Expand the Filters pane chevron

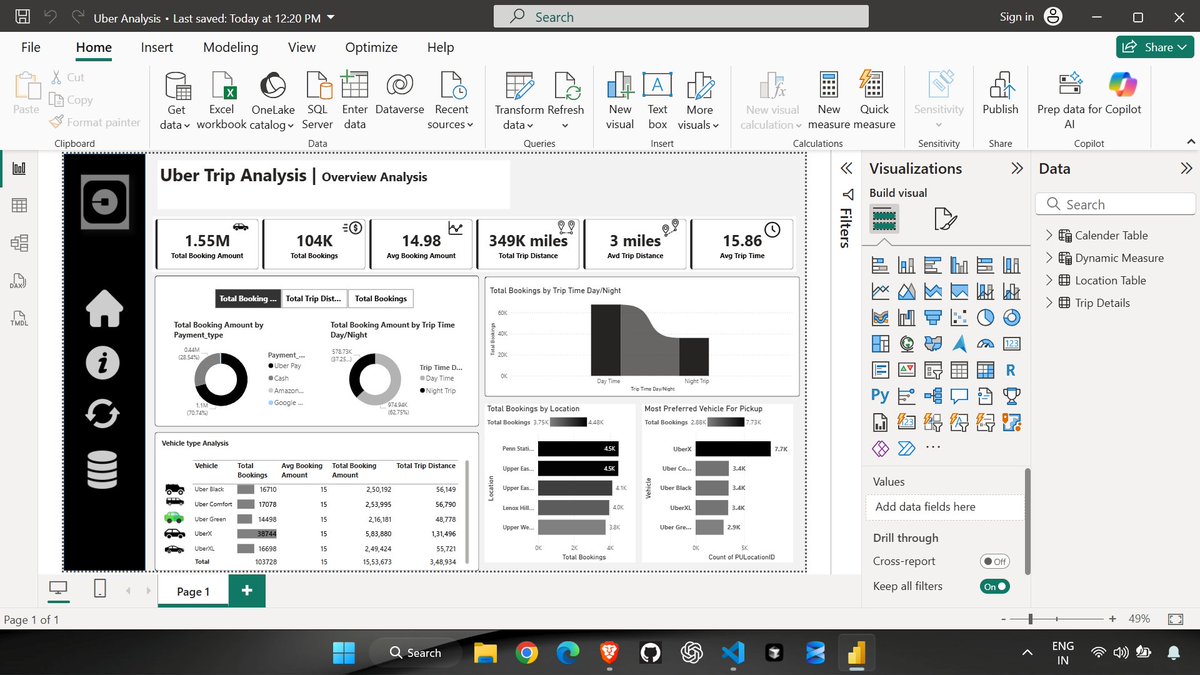pos(846,168)
